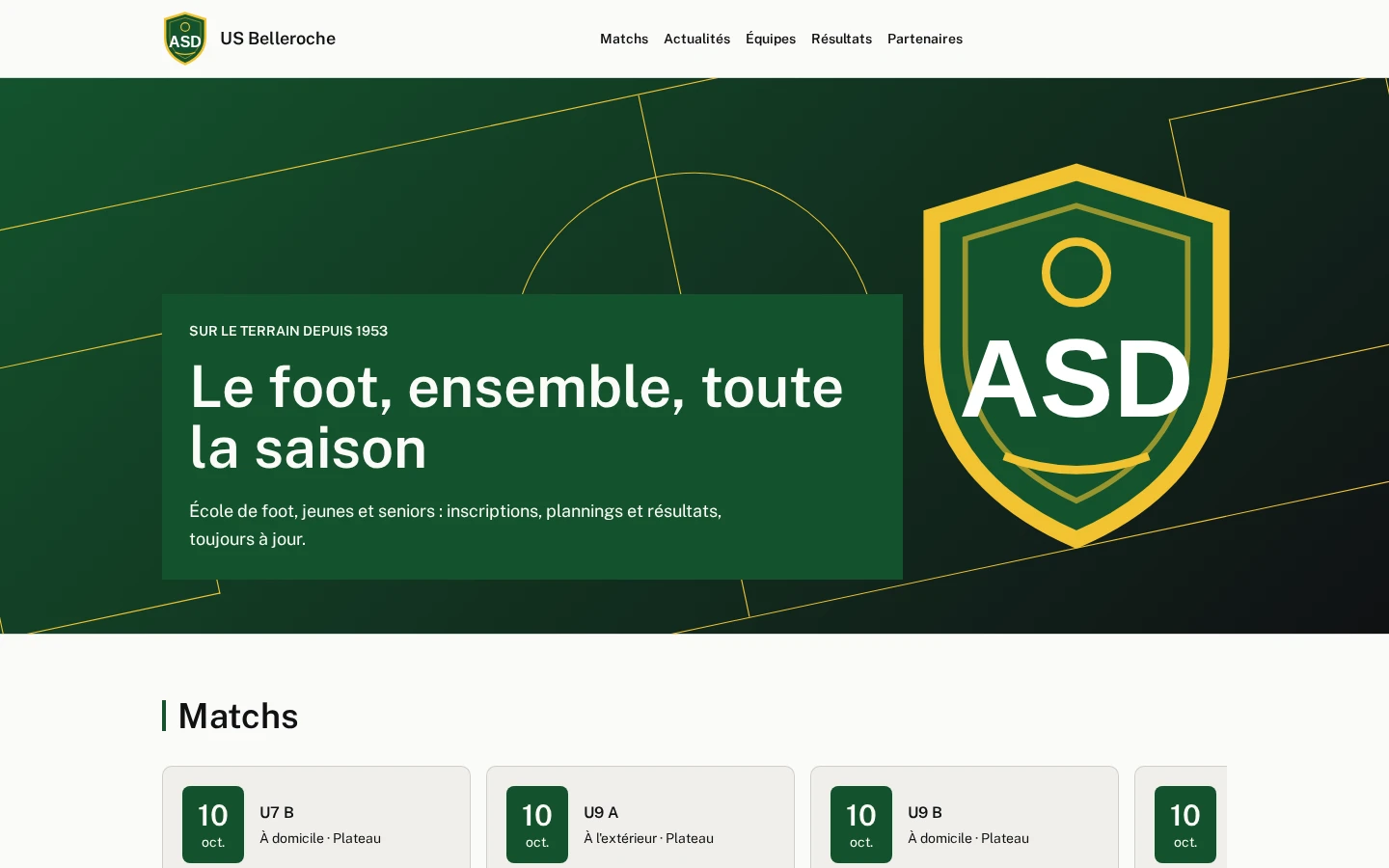Image resolution: width=1389 pixels, height=868 pixels.
Task: Go to Actualités in the navigation
Action: [x=696, y=39]
